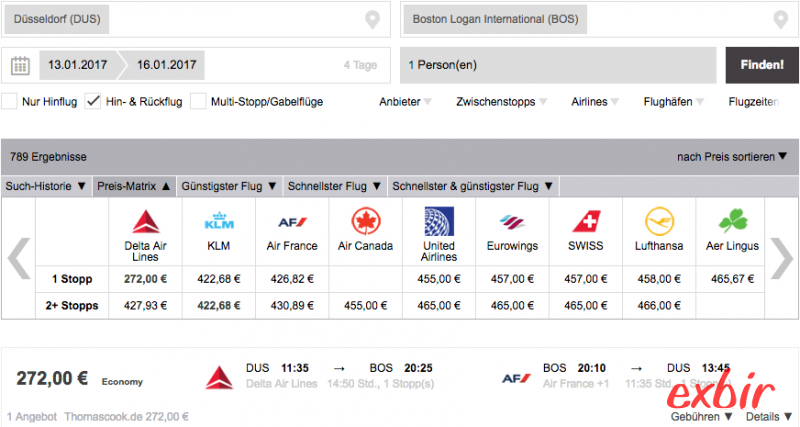Image resolution: width=800 pixels, height=427 pixels.
Task: Open the Zwischenstopps filter dropdown
Action: pos(502,102)
